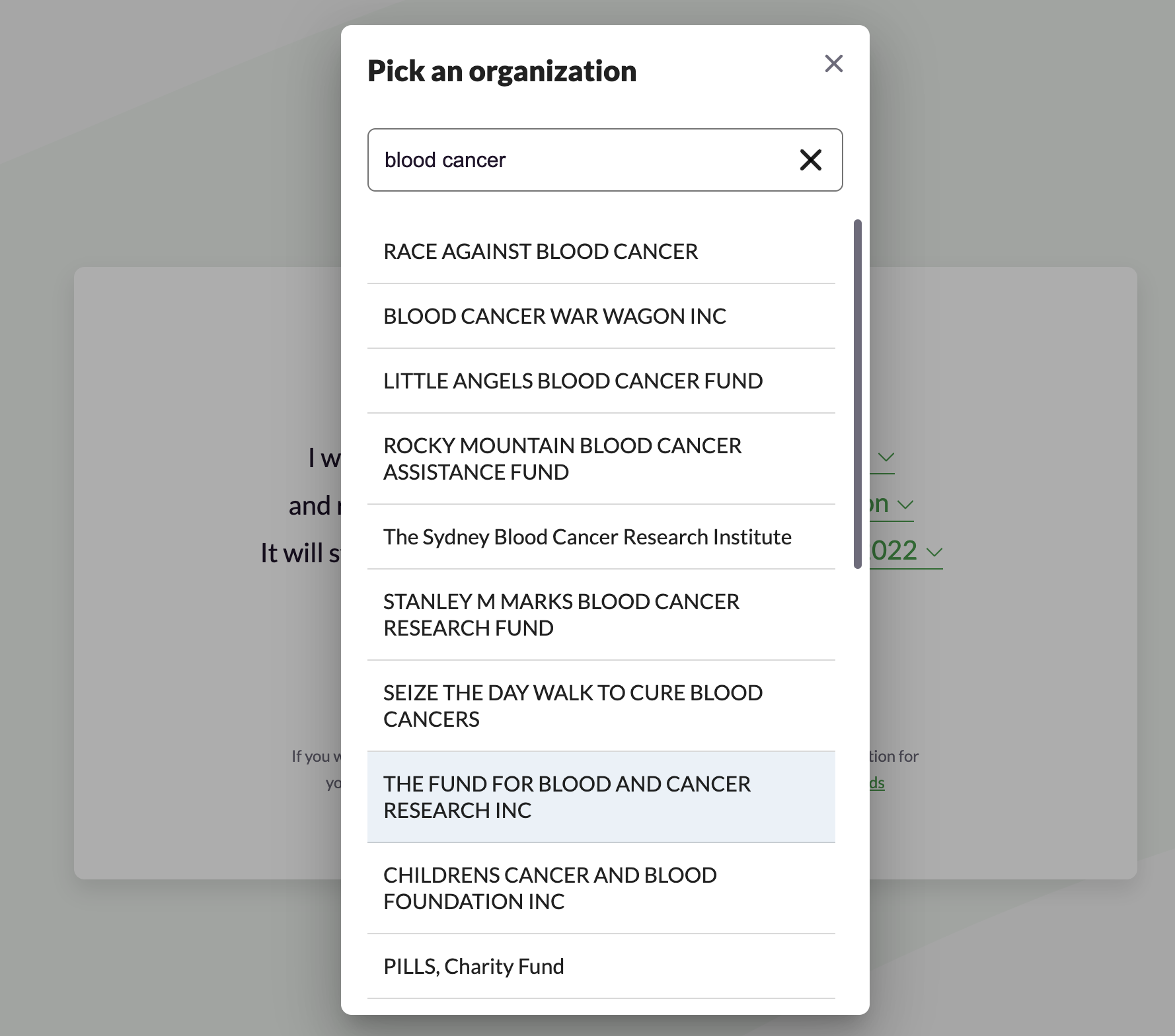Close the Pick an organization dialog

click(x=833, y=63)
